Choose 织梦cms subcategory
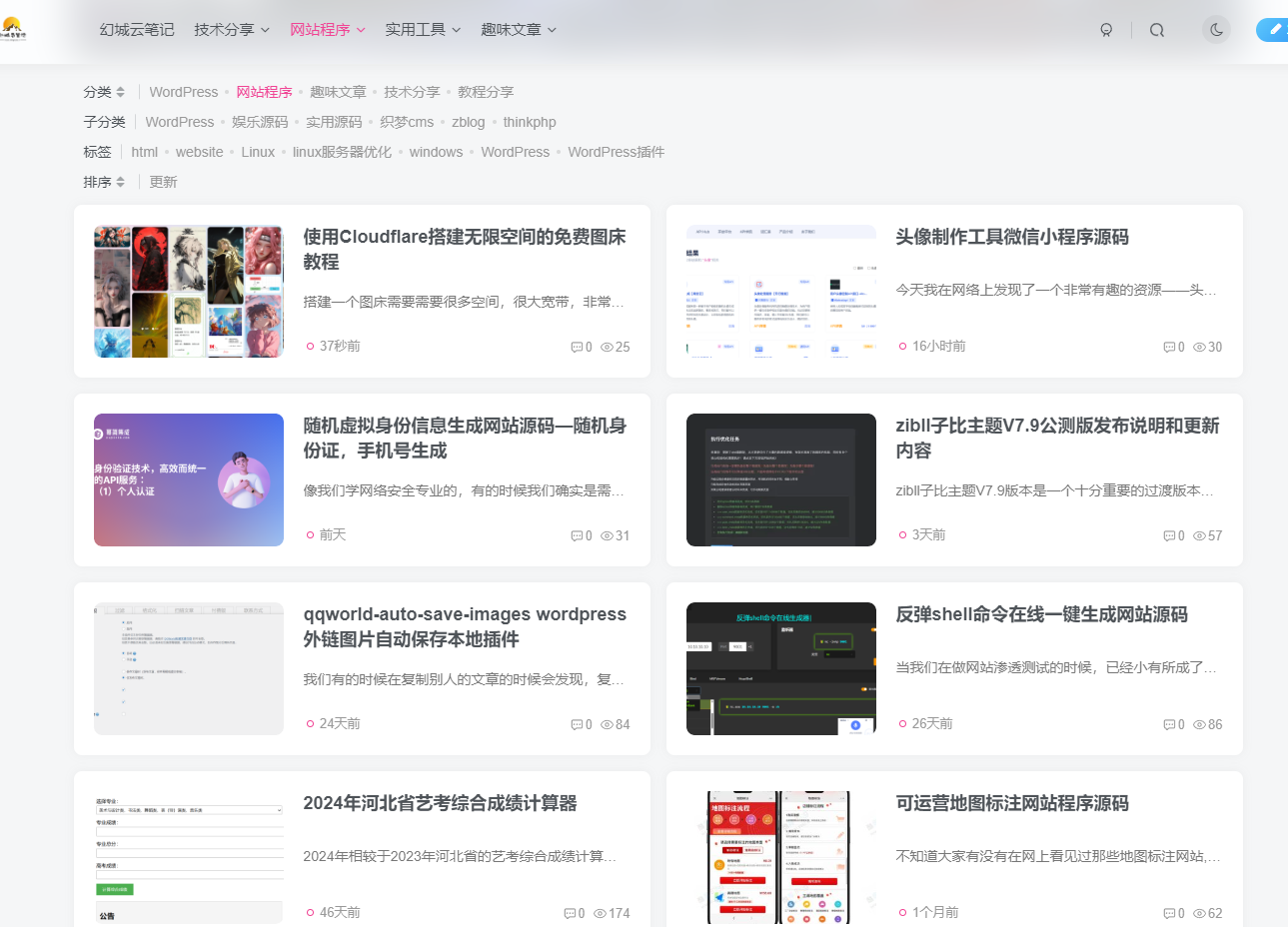The image size is (1288, 927). click(x=407, y=122)
